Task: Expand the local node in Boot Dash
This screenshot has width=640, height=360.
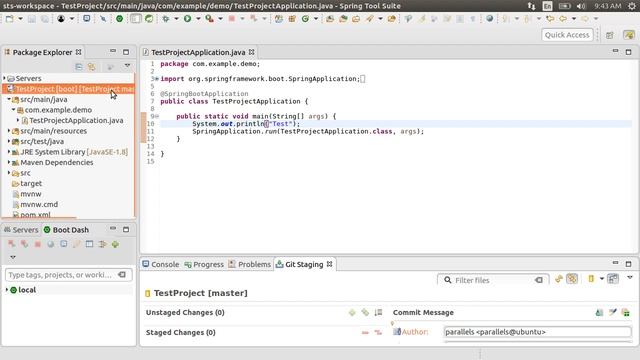Action: click(x=7, y=290)
